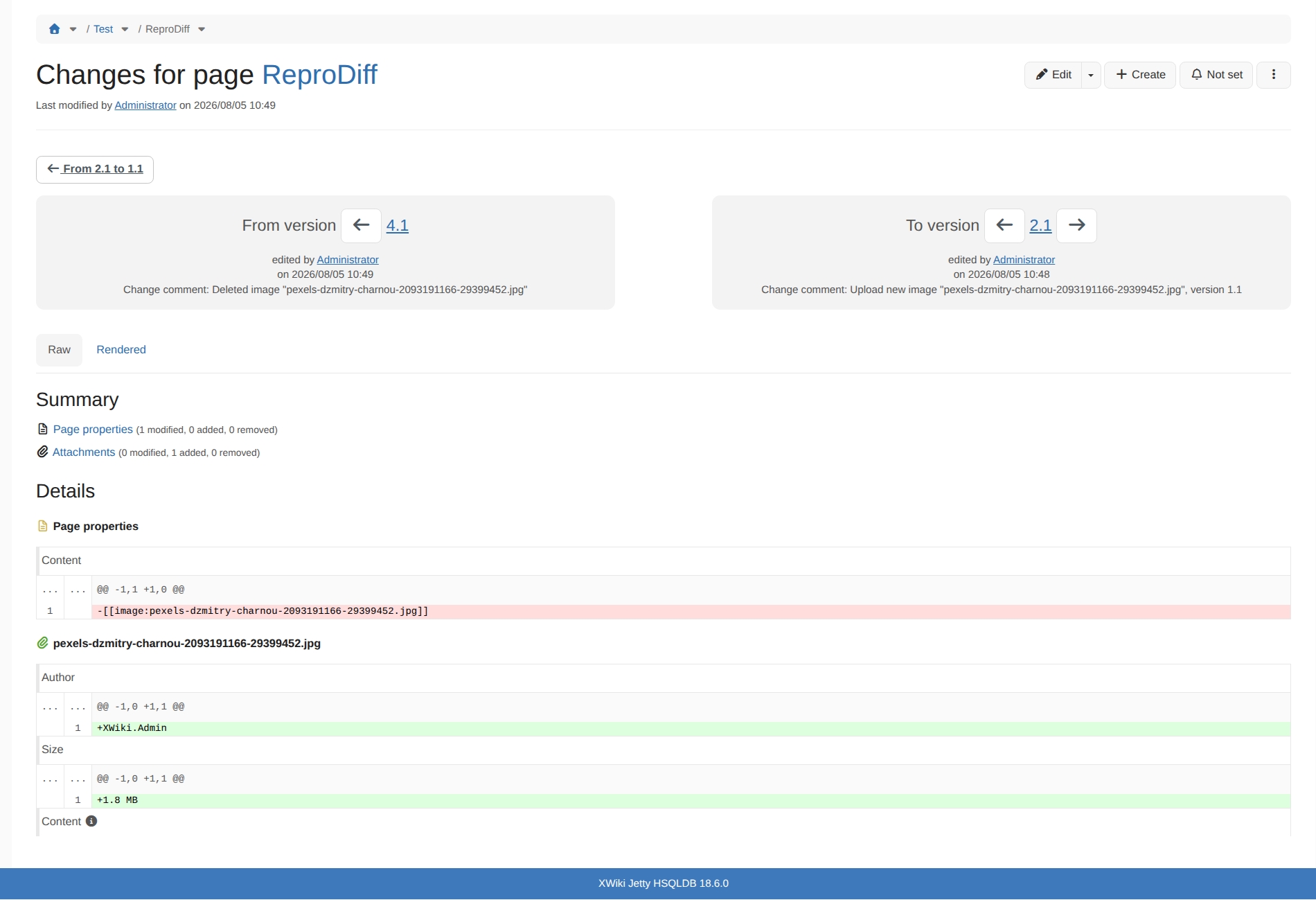The width and height of the screenshot is (1316, 900).
Task: Click the paperclip icon next to Attachments summary
Action: (x=43, y=452)
